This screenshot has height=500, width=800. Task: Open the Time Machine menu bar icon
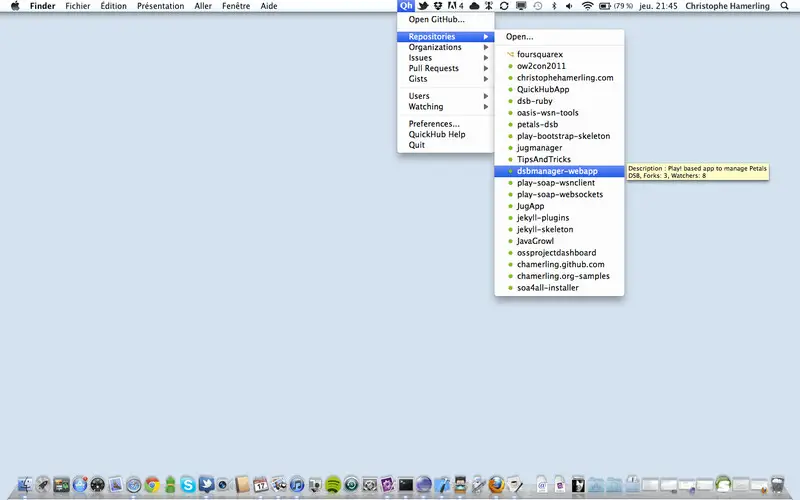(x=538, y=6)
